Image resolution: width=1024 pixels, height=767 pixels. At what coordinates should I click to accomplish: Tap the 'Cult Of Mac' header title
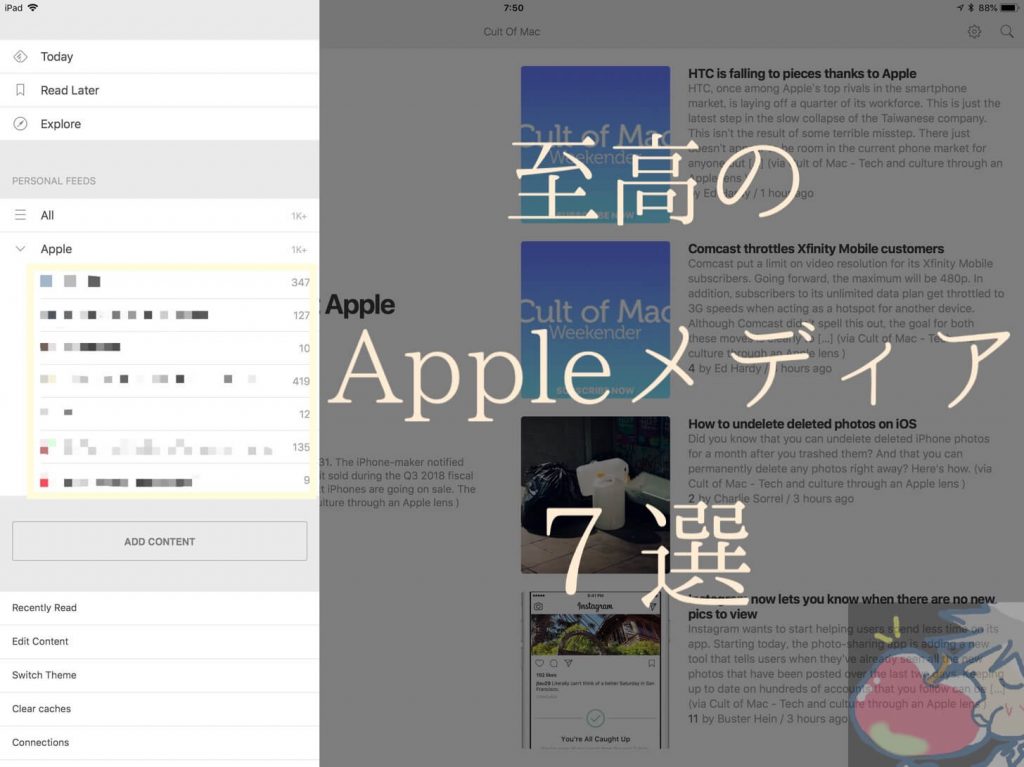pos(511,31)
